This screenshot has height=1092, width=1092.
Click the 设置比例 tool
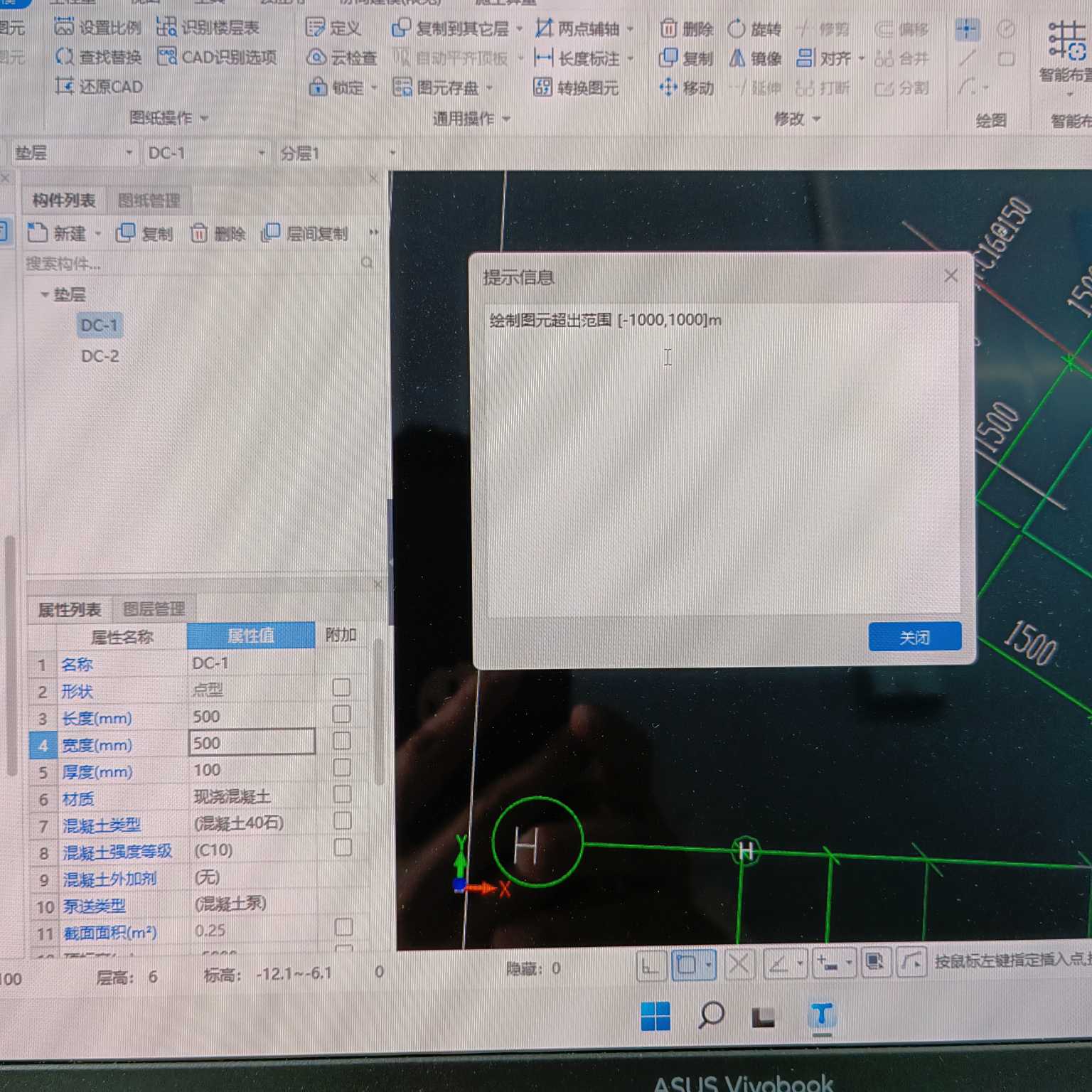tap(97, 28)
